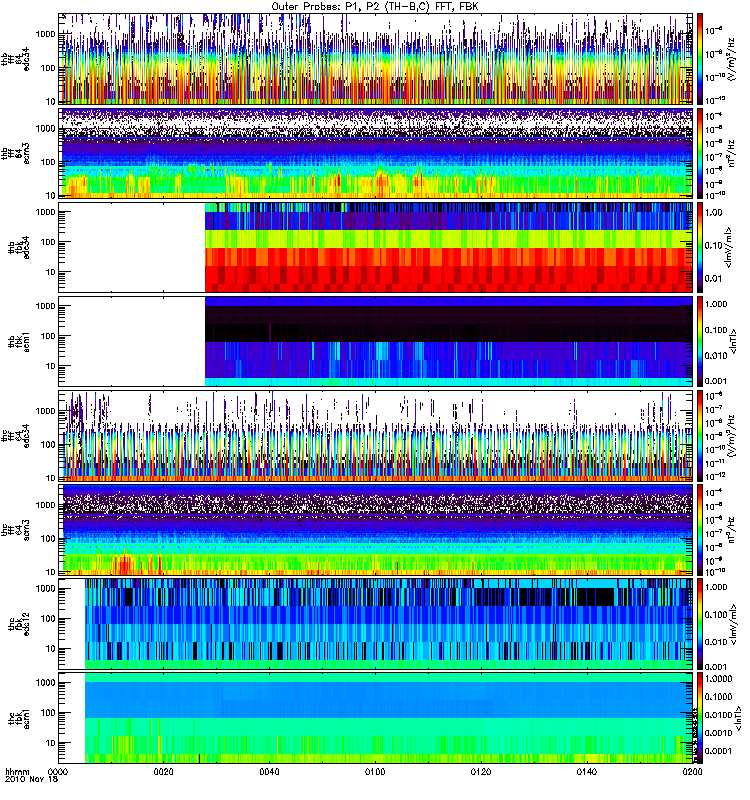Click the plot title Outer Probes P1, P2
The height and width of the screenshot is (800, 750).
pos(375,6)
